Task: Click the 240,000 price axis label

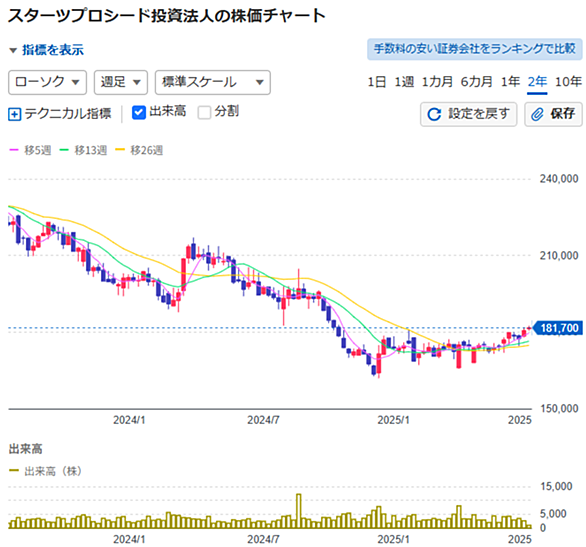Action: pyautogui.click(x=559, y=179)
